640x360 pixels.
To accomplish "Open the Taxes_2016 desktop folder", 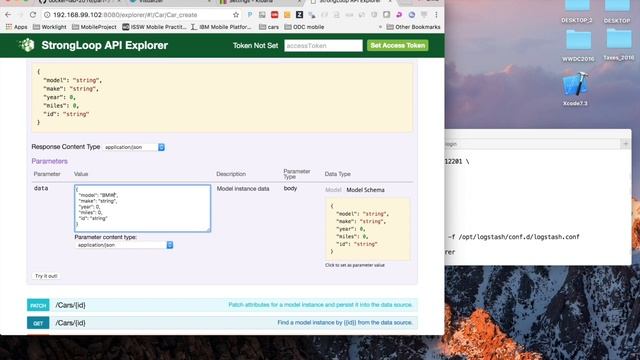I will [x=618, y=45].
